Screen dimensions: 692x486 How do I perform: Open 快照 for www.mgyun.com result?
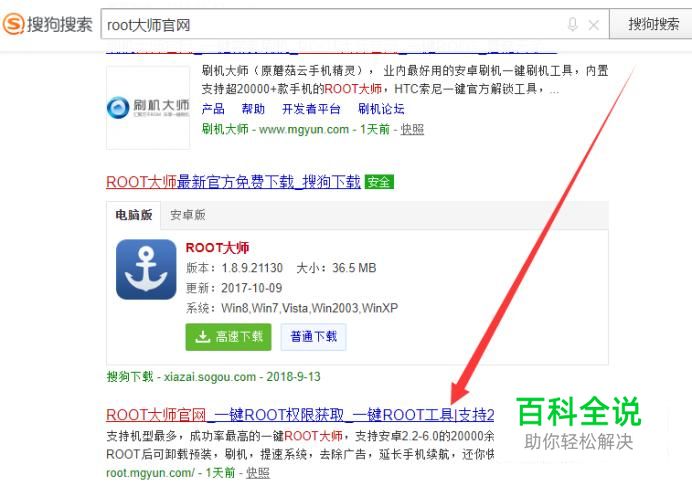coord(412,129)
